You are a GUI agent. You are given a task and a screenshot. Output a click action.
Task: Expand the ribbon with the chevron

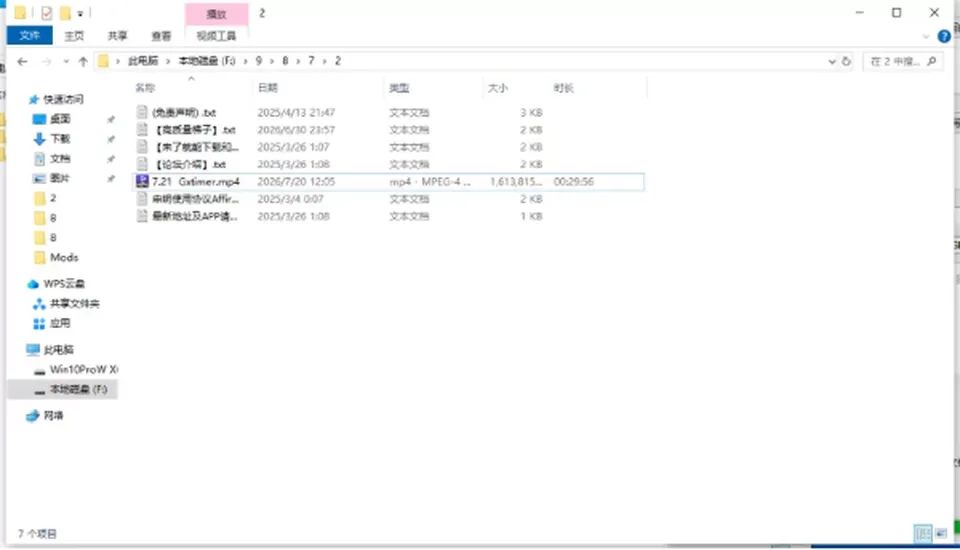[926, 37]
